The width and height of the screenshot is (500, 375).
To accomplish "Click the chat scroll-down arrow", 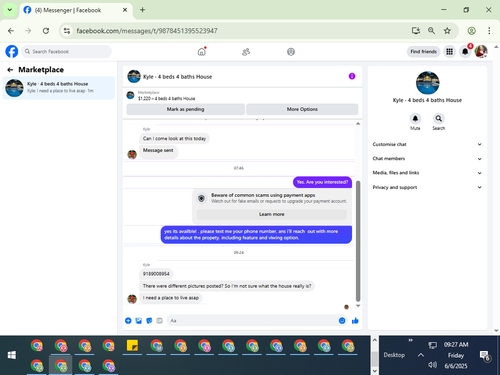I will (x=358, y=305).
